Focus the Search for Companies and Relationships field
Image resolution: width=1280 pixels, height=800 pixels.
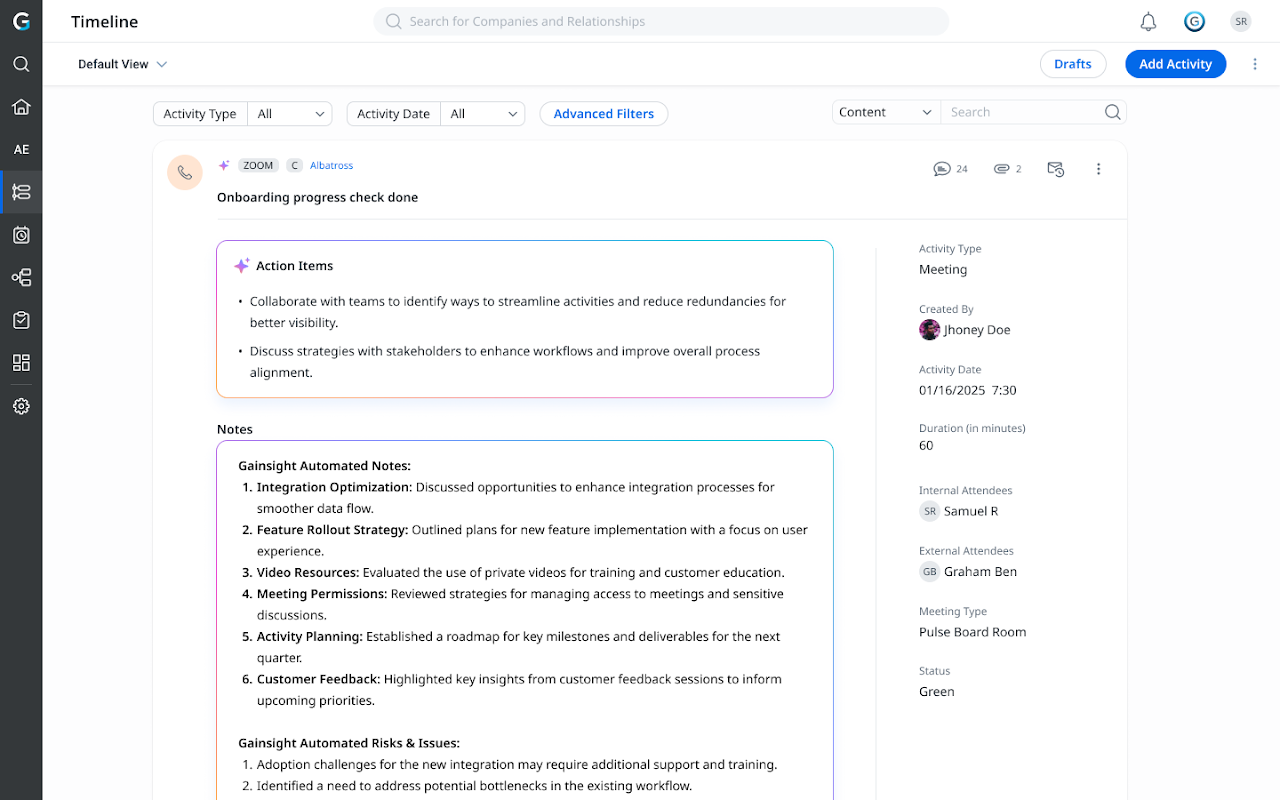tap(661, 21)
